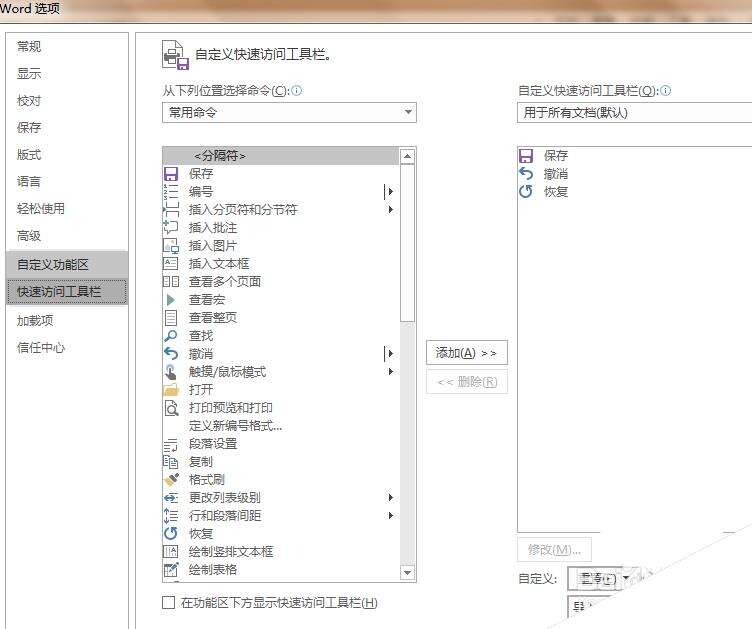Select the 快速访问工具栏 category
The height and width of the screenshot is (629, 752).
pos(67,291)
